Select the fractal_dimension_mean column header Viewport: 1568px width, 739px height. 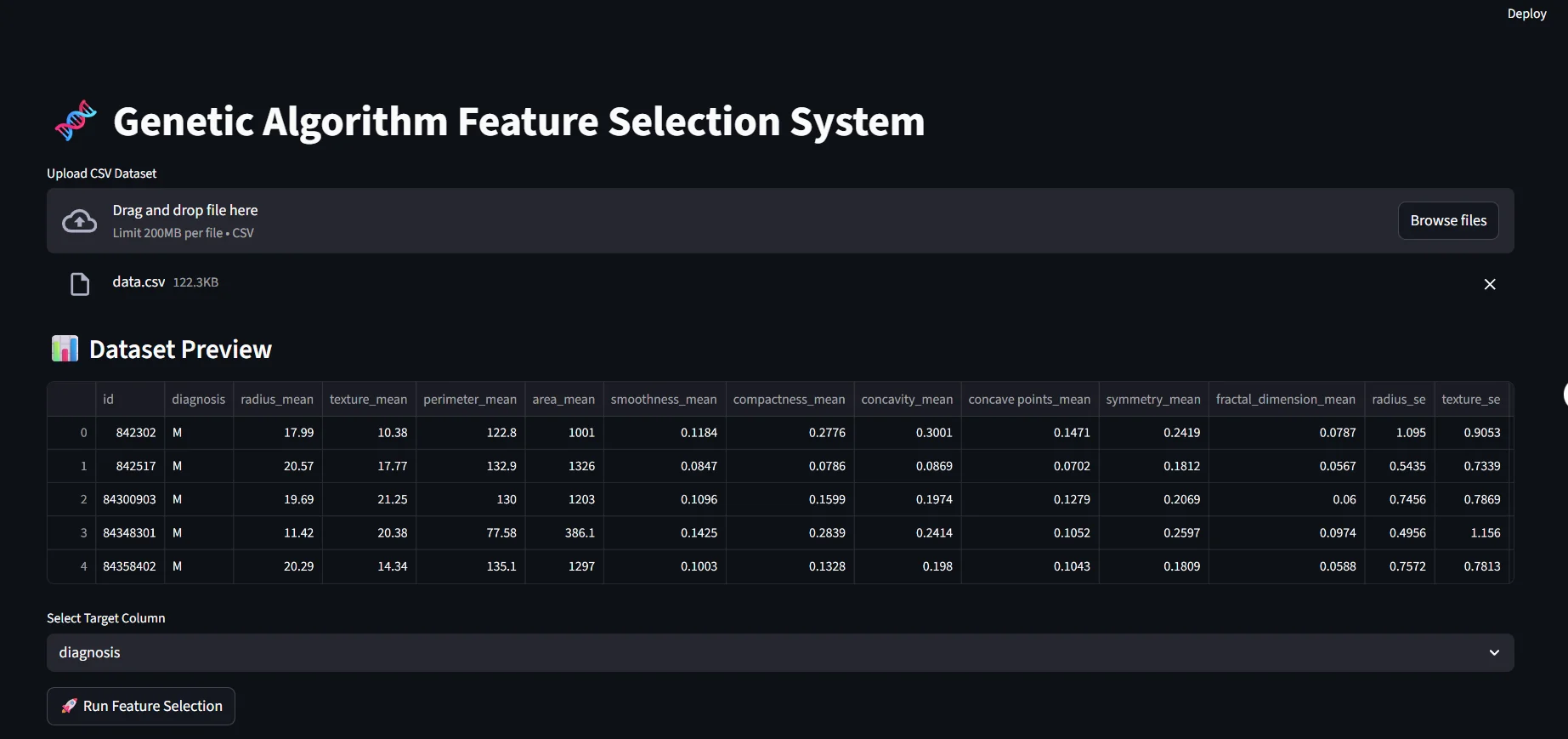point(1287,399)
